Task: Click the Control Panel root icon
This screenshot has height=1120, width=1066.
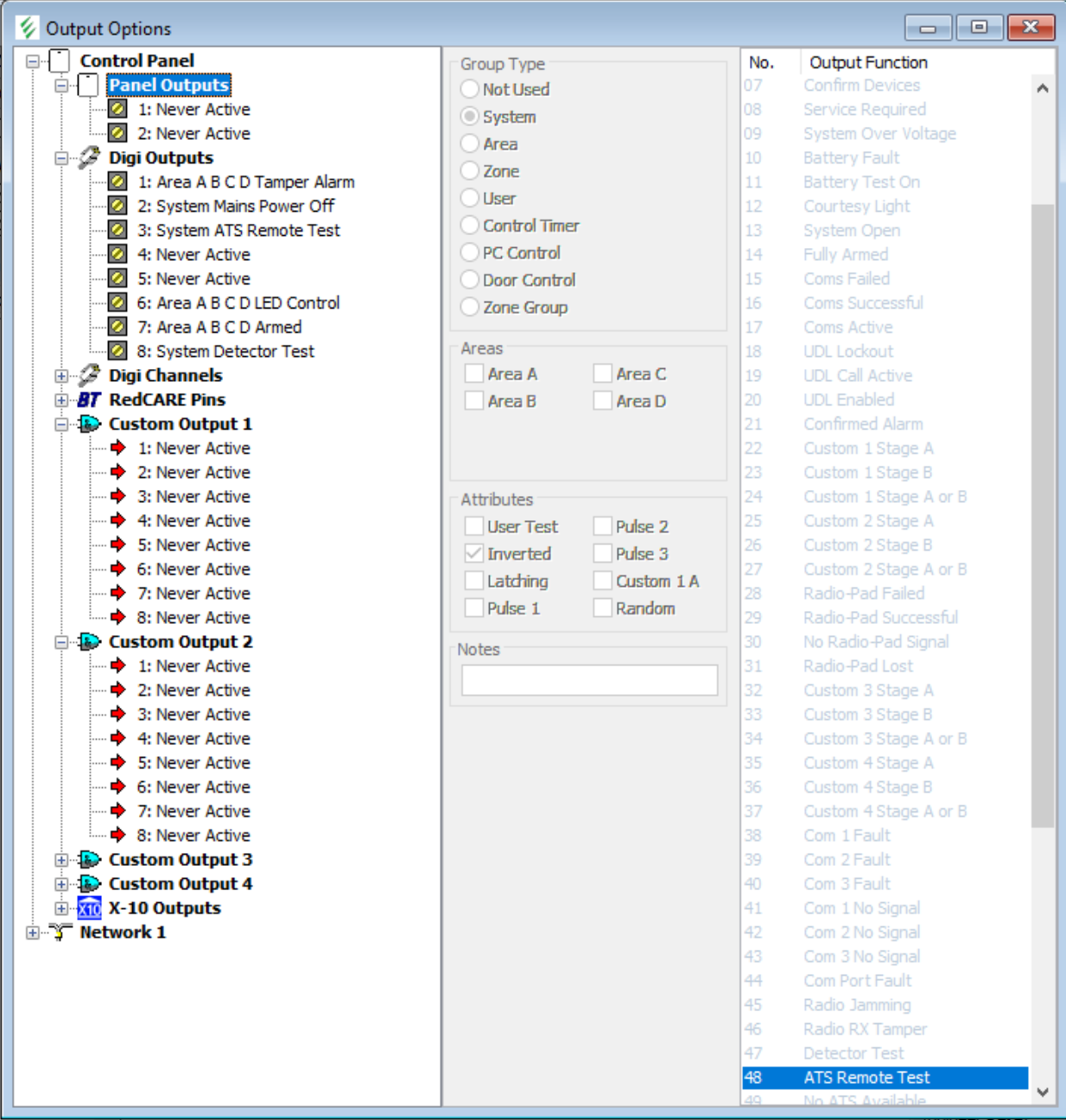Action: click(x=60, y=61)
